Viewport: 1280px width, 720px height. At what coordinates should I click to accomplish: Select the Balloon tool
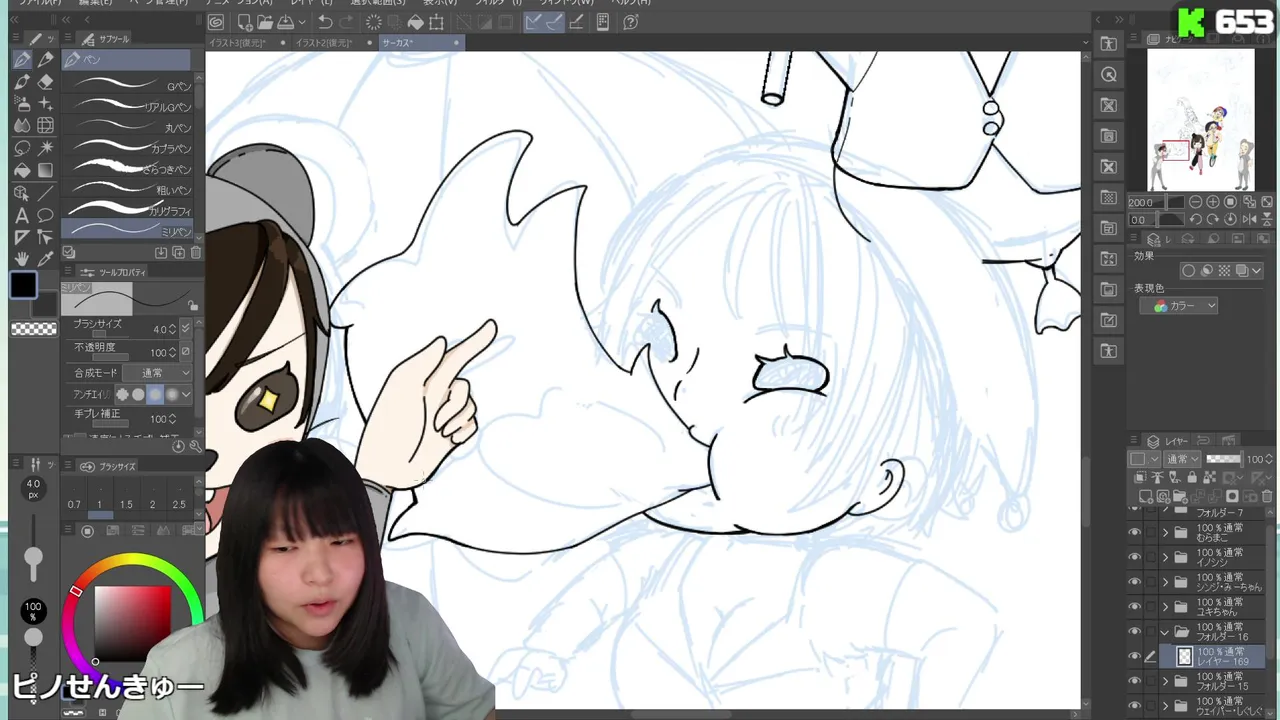[x=45, y=215]
